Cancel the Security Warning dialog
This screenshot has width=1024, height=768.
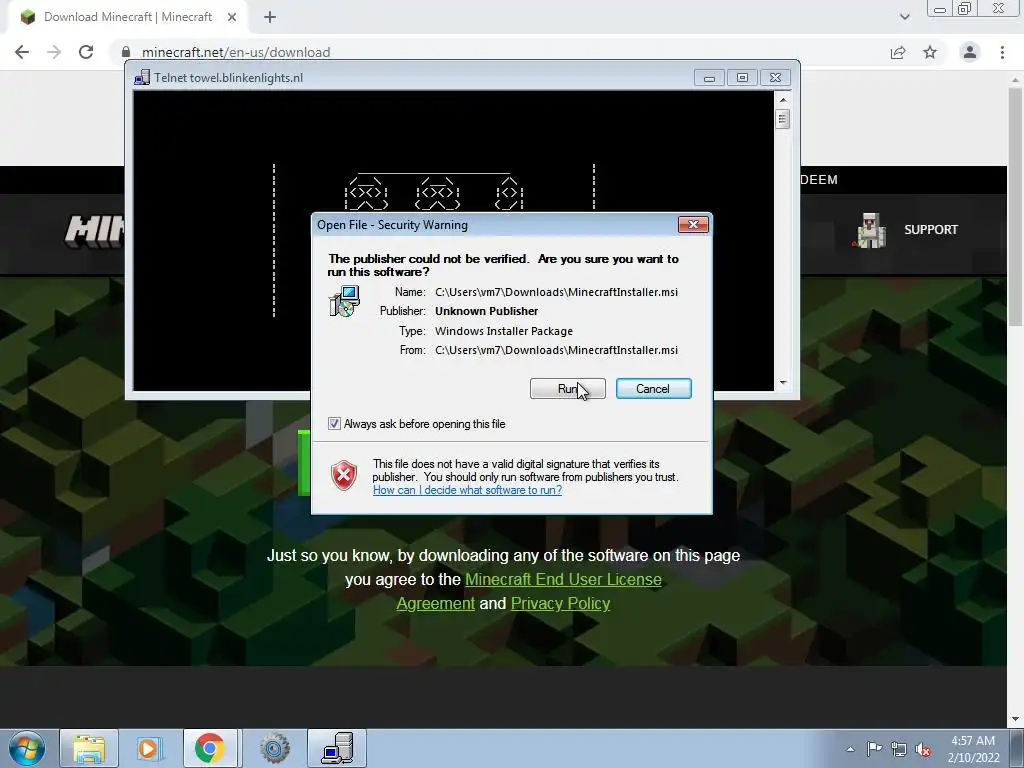click(x=653, y=389)
